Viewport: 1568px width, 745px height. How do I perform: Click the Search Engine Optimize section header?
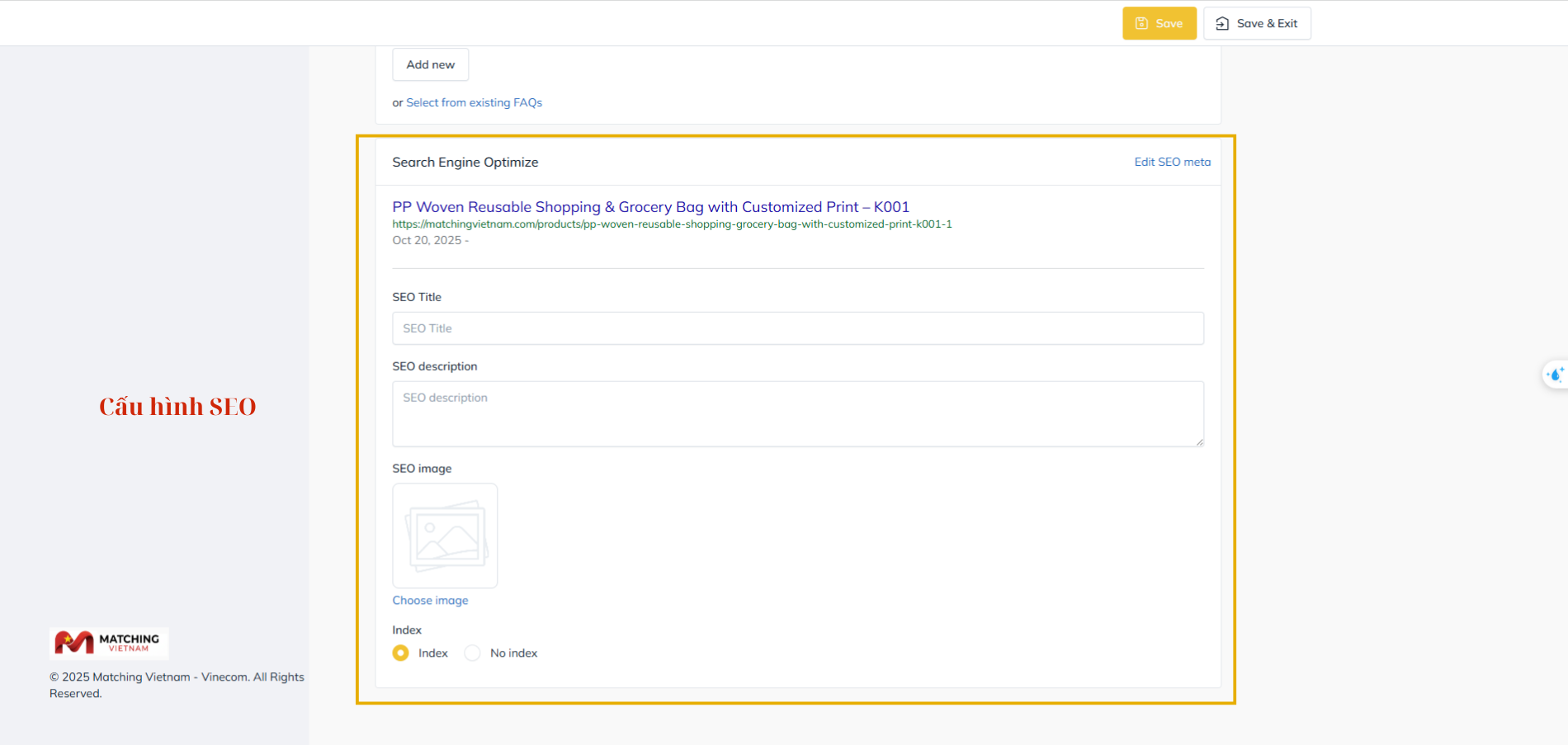tap(465, 162)
